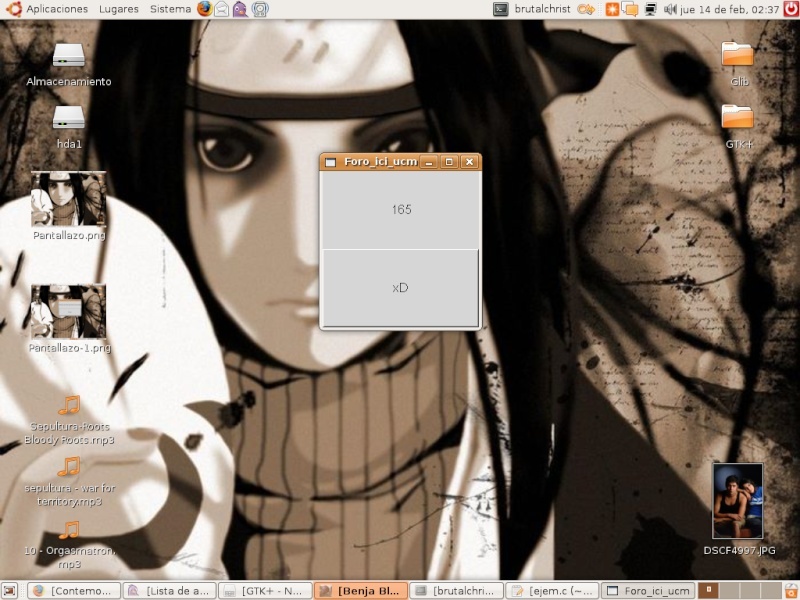Minimize the Foro_ici_ucm window

click(x=429, y=162)
